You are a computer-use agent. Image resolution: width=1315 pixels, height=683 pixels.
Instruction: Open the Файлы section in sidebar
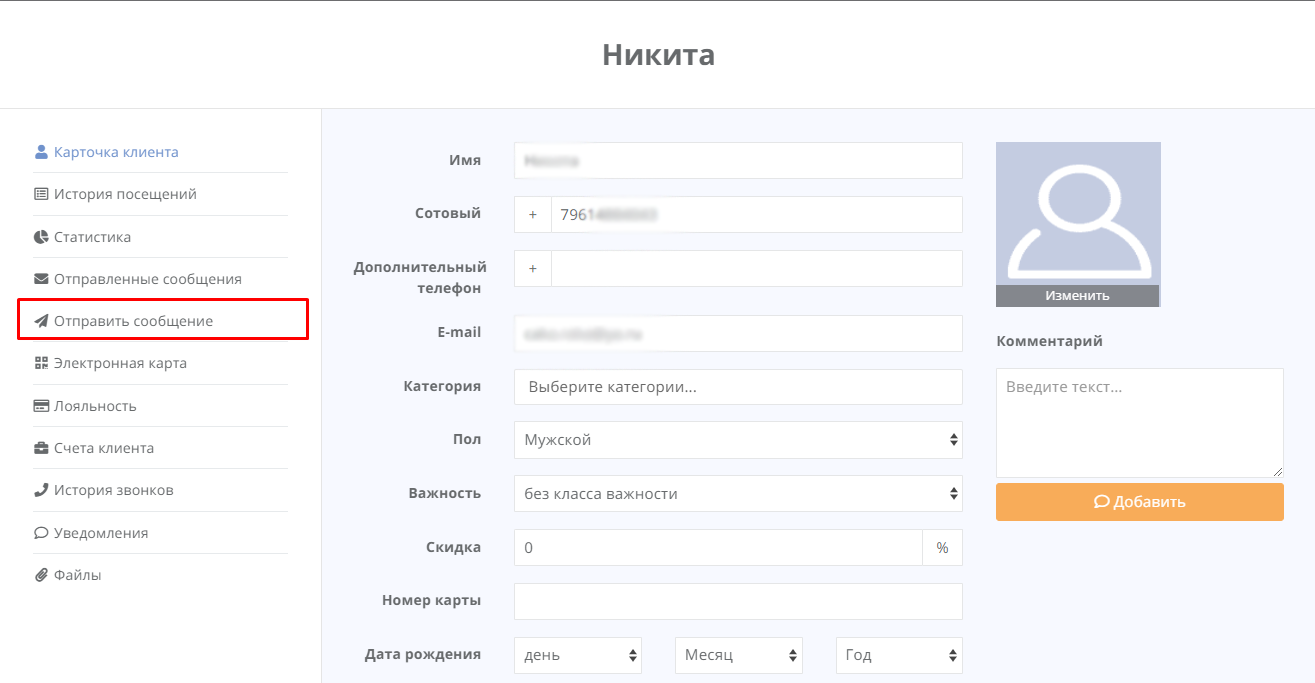point(77,575)
